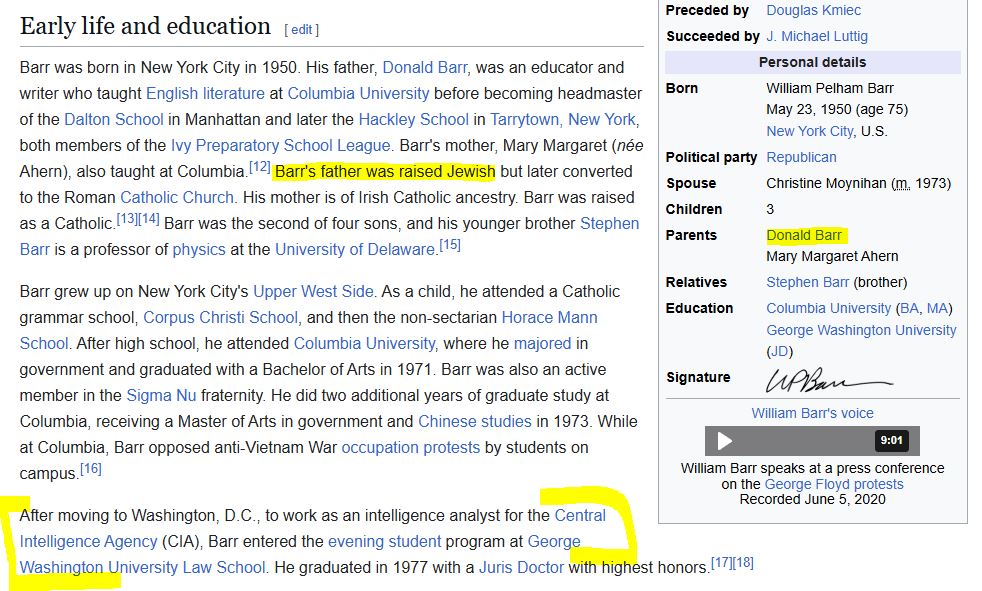Screen dimensions: 982x591
Task: Open citation reference [15]
Action: [450, 244]
